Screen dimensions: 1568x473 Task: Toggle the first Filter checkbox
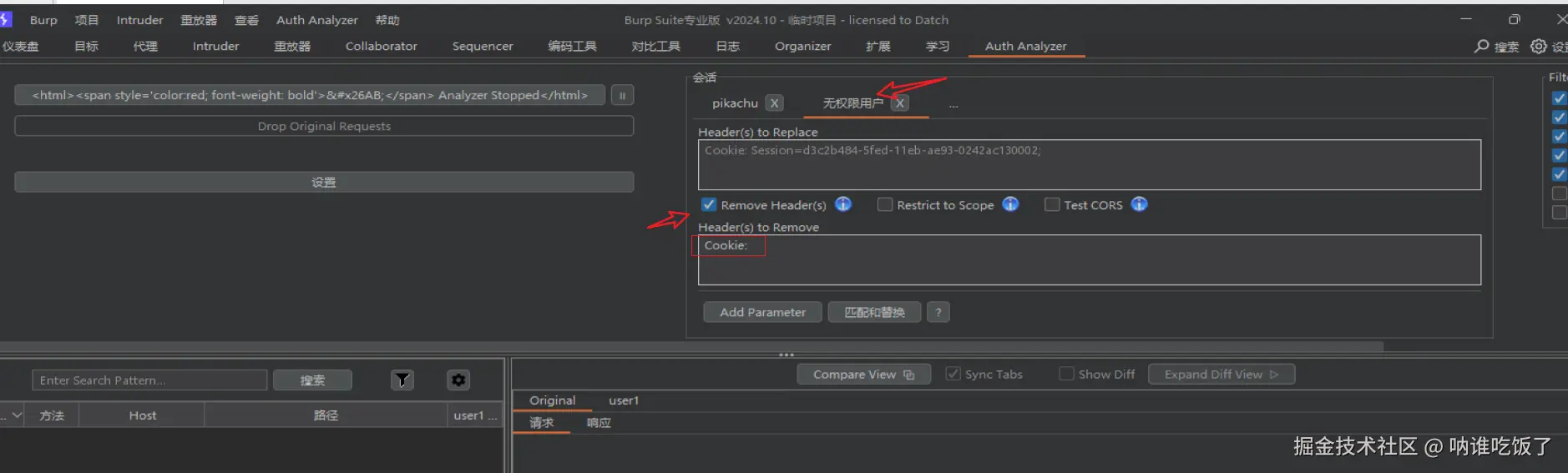pos(1559,98)
